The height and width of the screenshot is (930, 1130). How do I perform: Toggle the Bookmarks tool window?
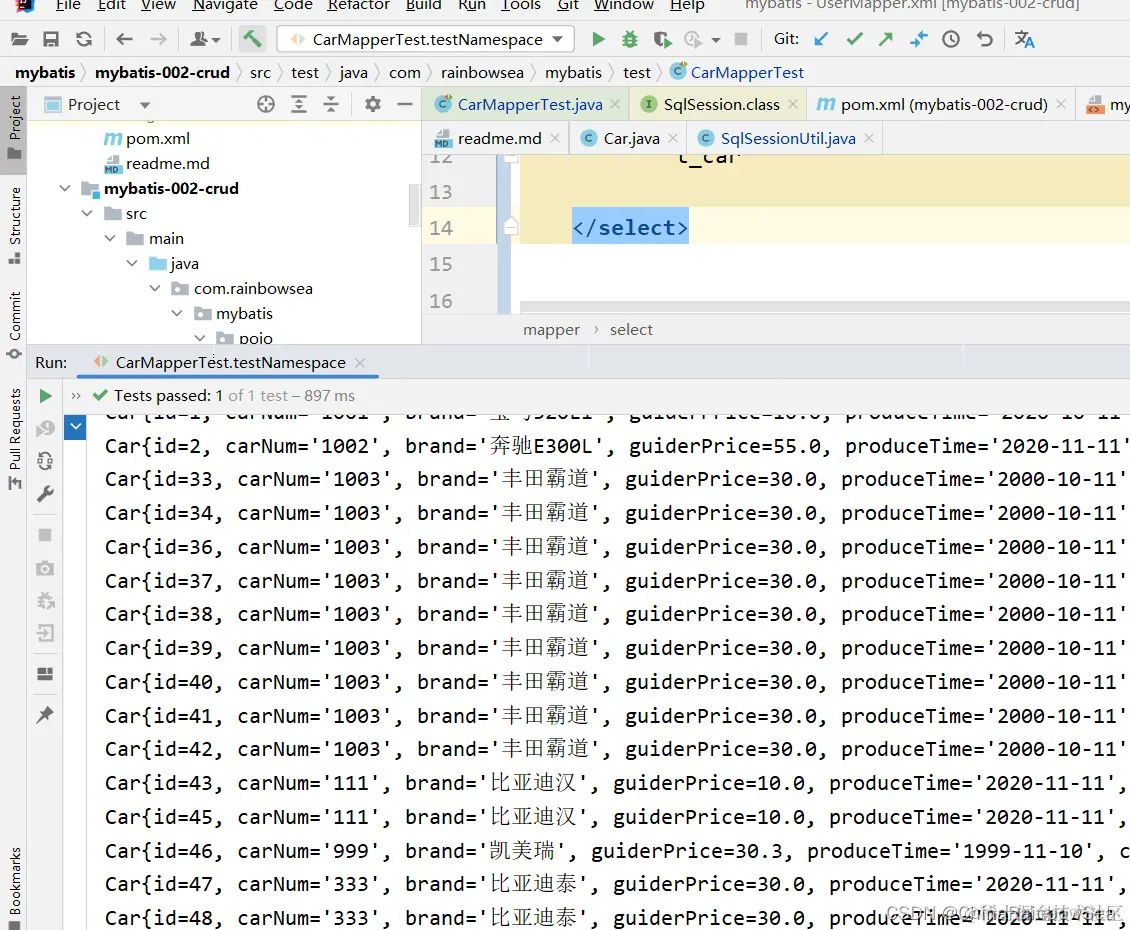14,887
